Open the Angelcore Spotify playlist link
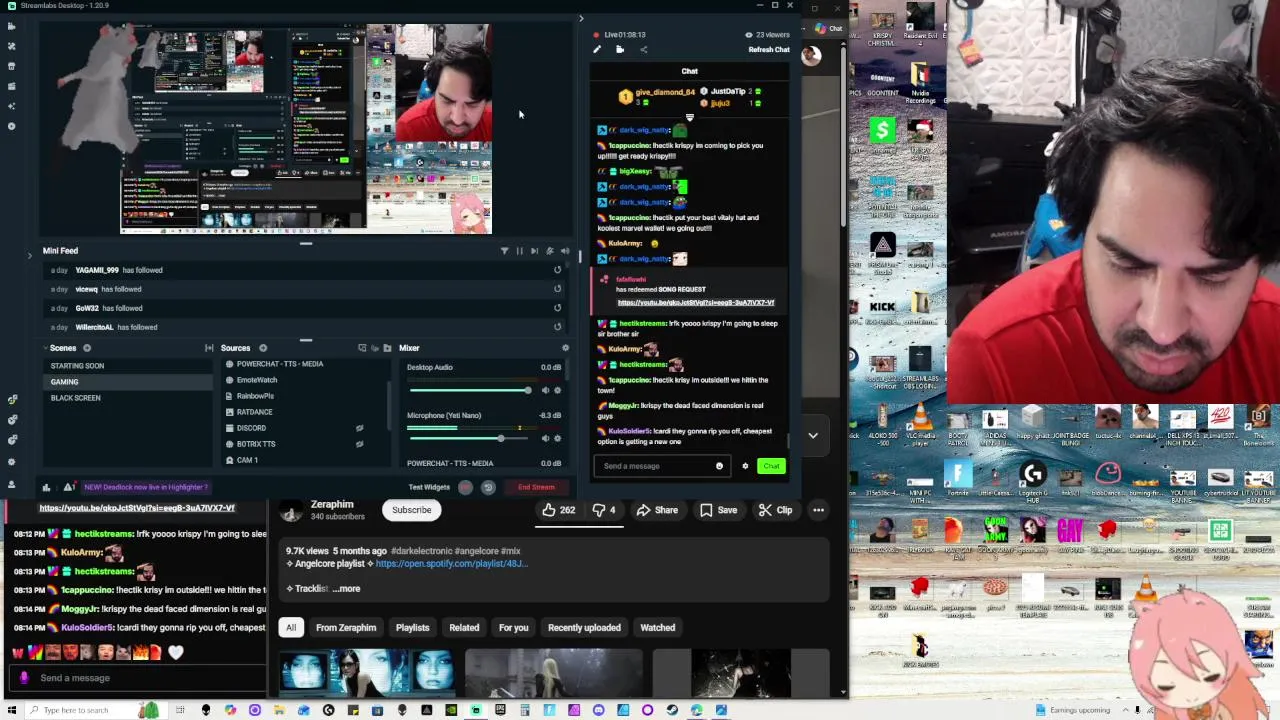This screenshot has height=720, width=1280. click(x=451, y=564)
